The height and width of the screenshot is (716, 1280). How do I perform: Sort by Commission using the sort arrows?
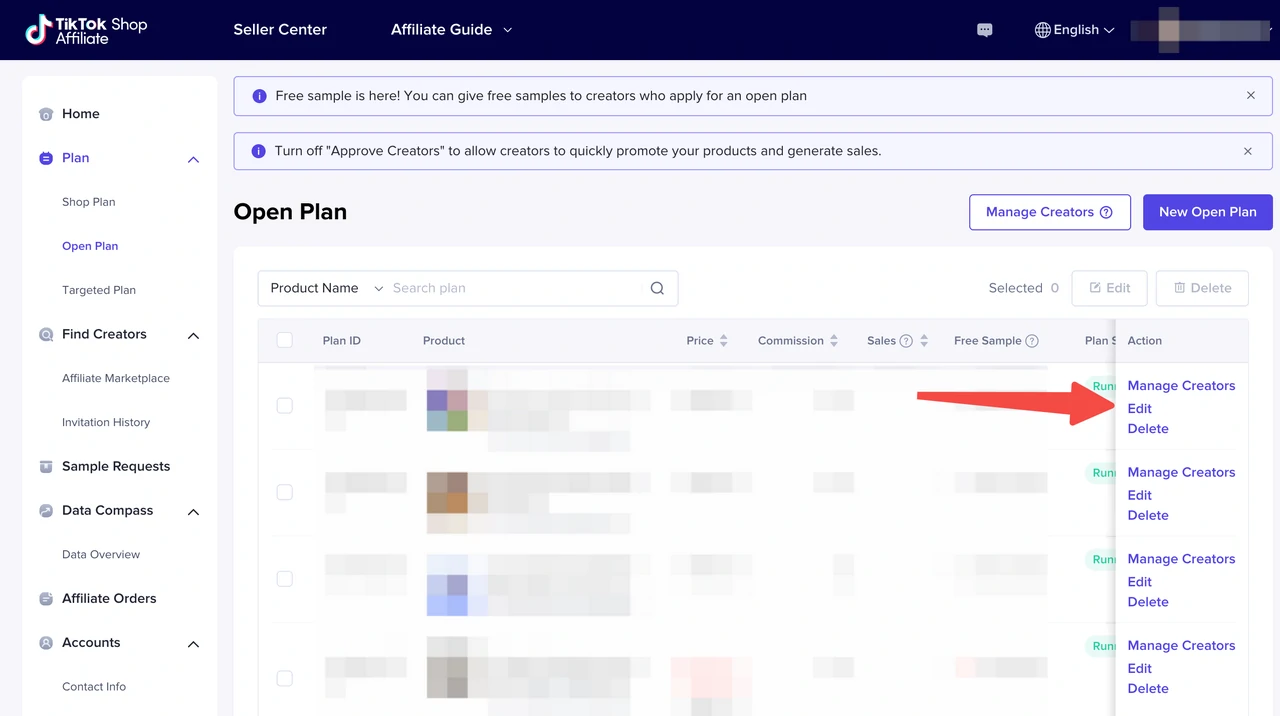[x=834, y=341]
